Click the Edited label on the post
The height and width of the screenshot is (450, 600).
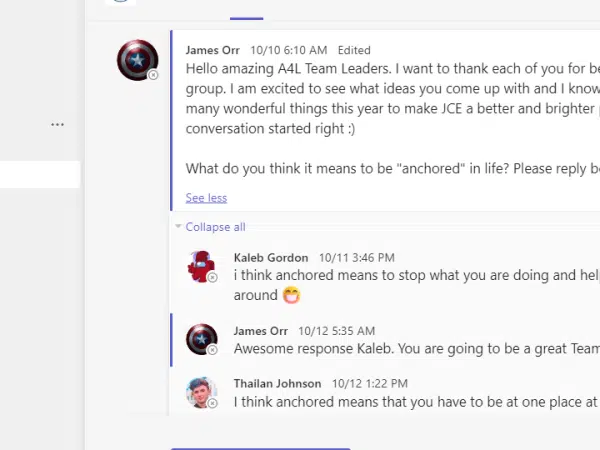(x=354, y=50)
